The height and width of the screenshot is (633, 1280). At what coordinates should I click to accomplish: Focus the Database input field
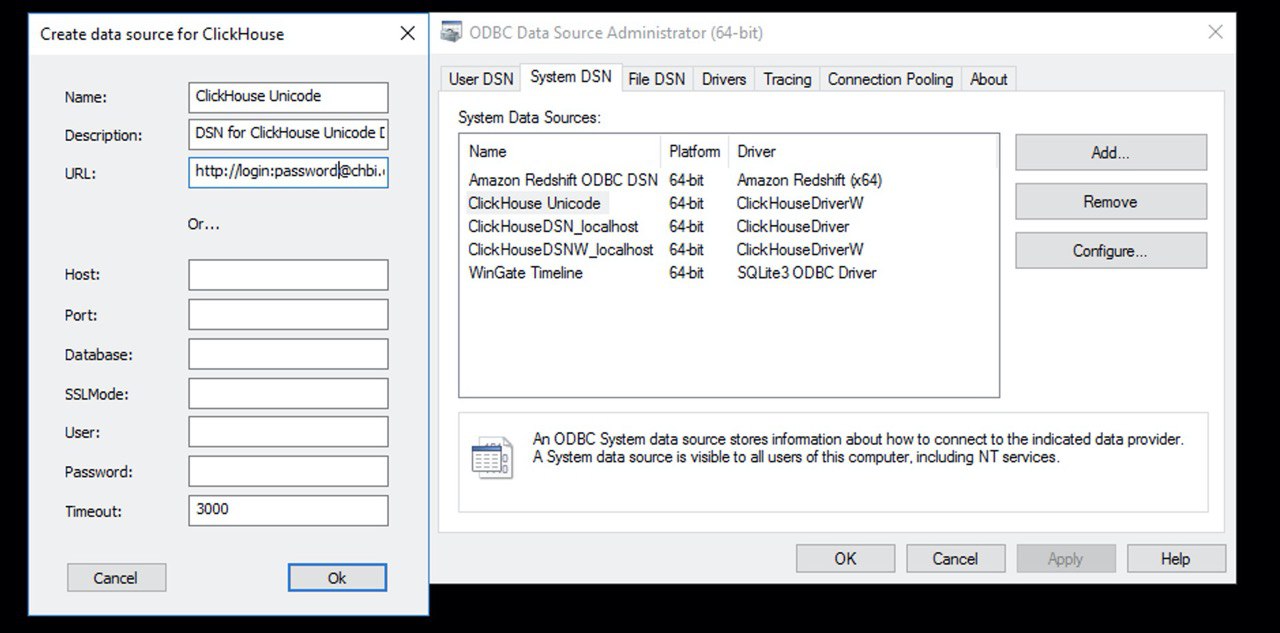coord(288,354)
